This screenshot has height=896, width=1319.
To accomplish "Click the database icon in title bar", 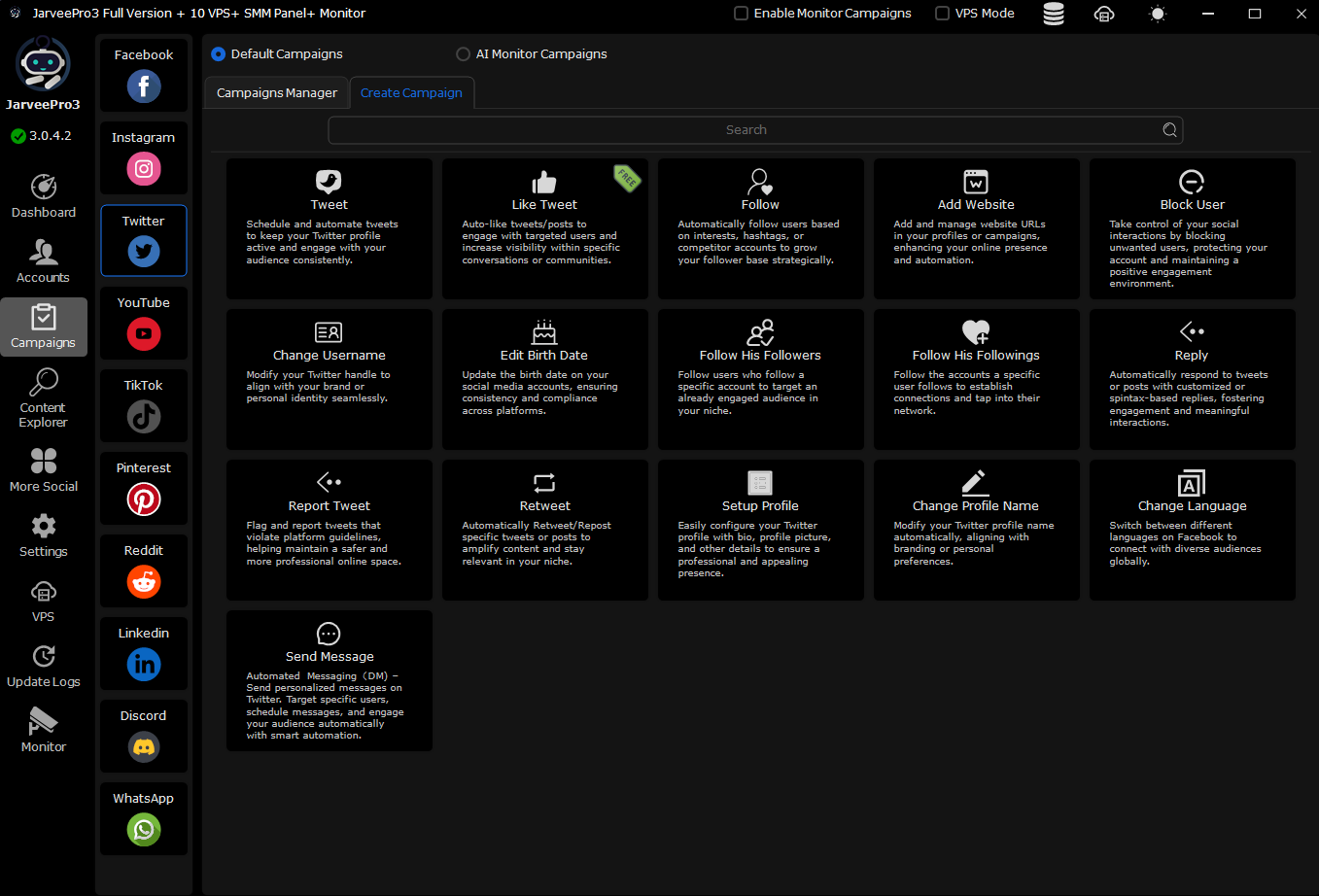I will click(1053, 14).
